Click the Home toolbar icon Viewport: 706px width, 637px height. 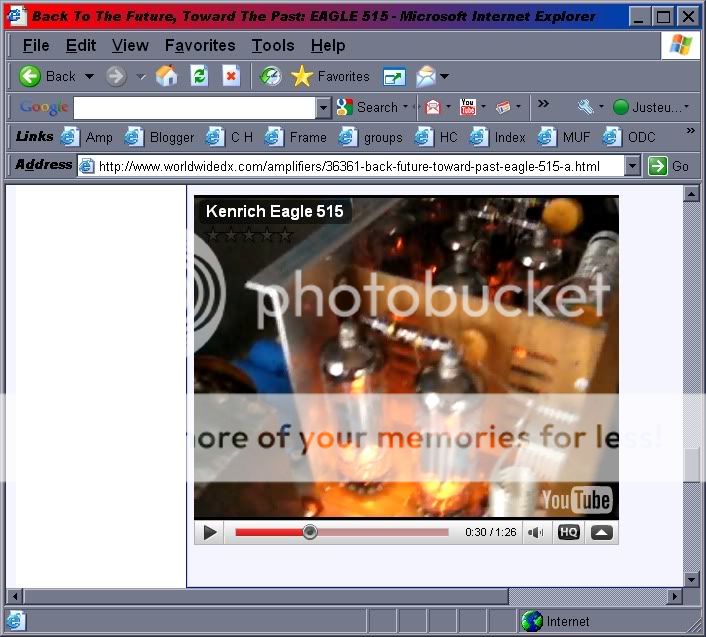pos(166,76)
